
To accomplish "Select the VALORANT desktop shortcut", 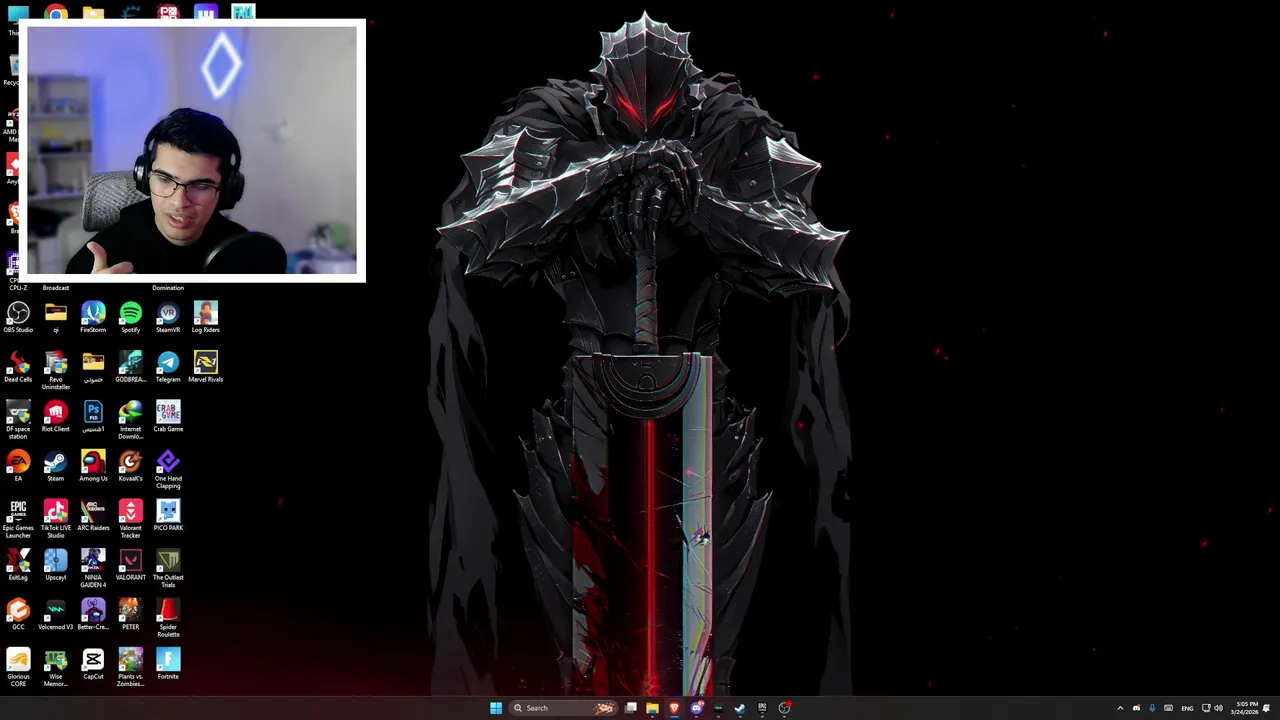I will pyautogui.click(x=130, y=563).
